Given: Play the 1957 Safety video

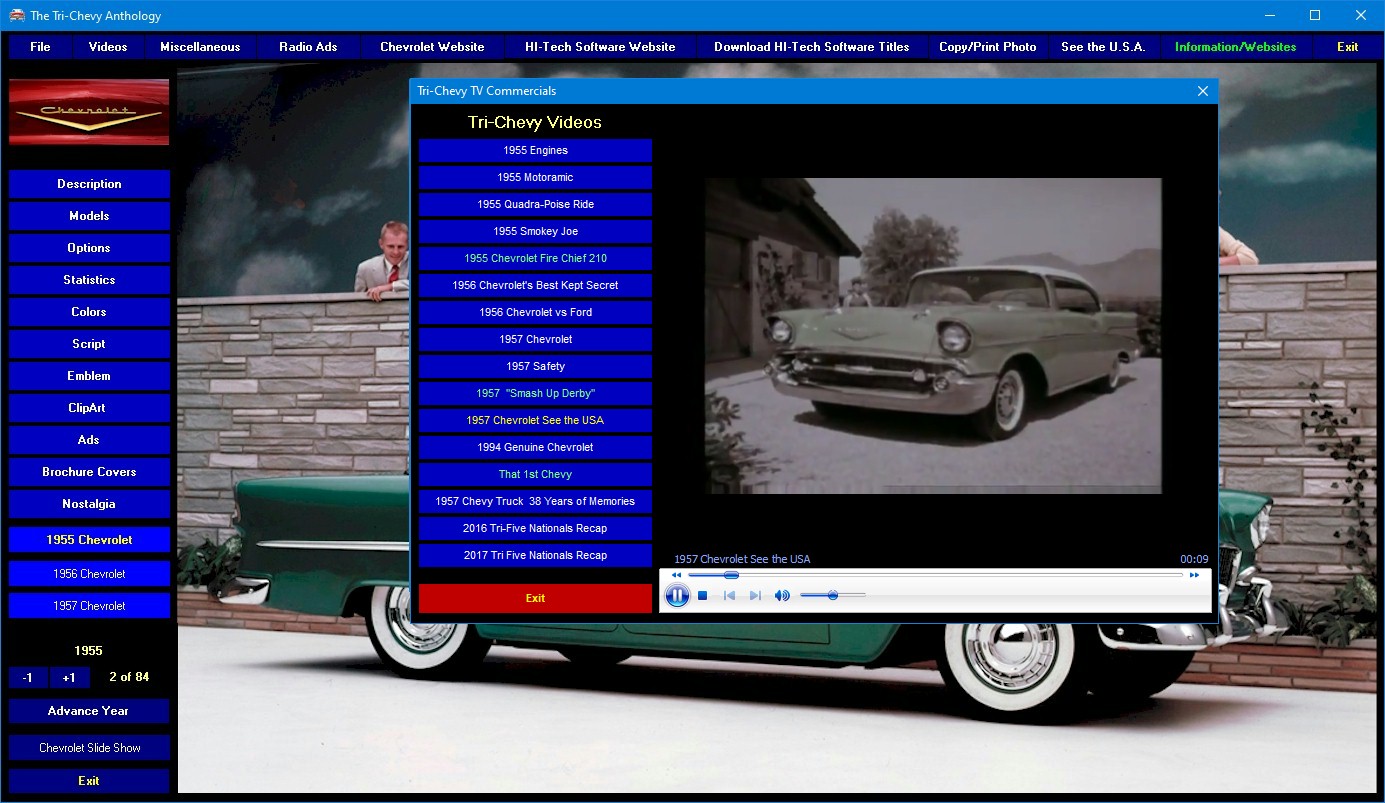Looking at the screenshot, I should tap(535, 366).
